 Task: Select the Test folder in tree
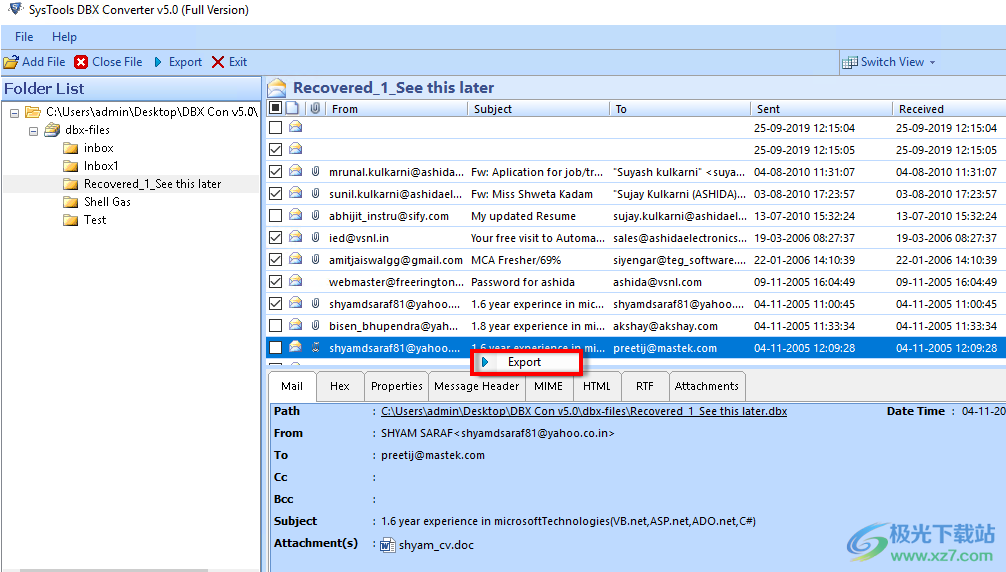[x=95, y=220]
